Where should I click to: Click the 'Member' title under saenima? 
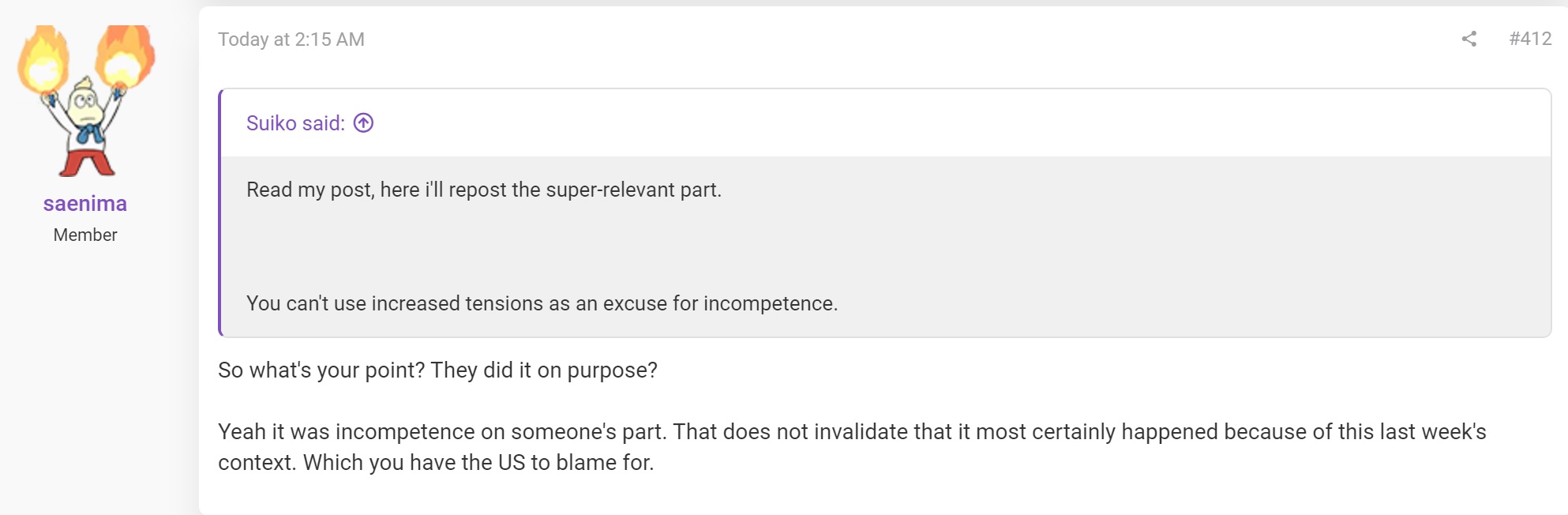(85, 235)
